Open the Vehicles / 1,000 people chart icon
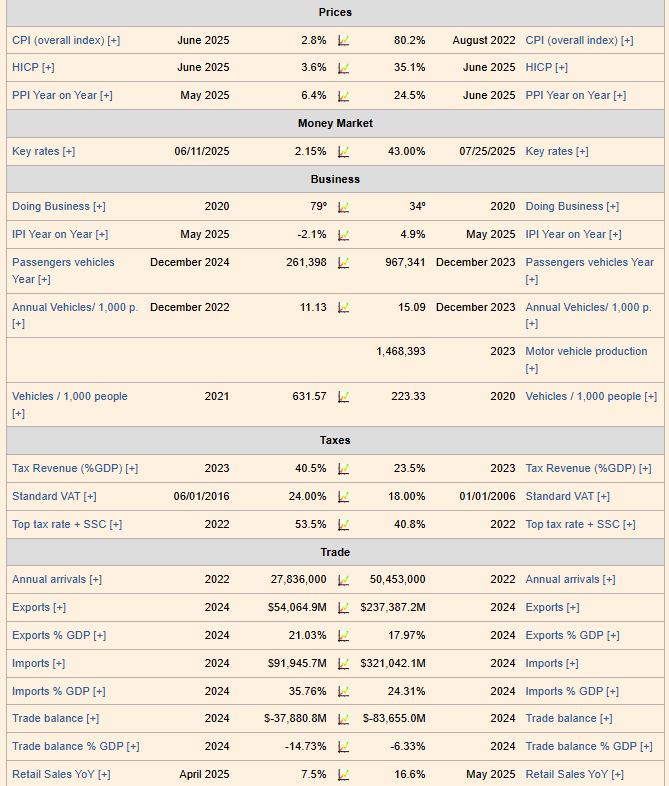Image resolution: width=669 pixels, height=786 pixels. (343, 397)
